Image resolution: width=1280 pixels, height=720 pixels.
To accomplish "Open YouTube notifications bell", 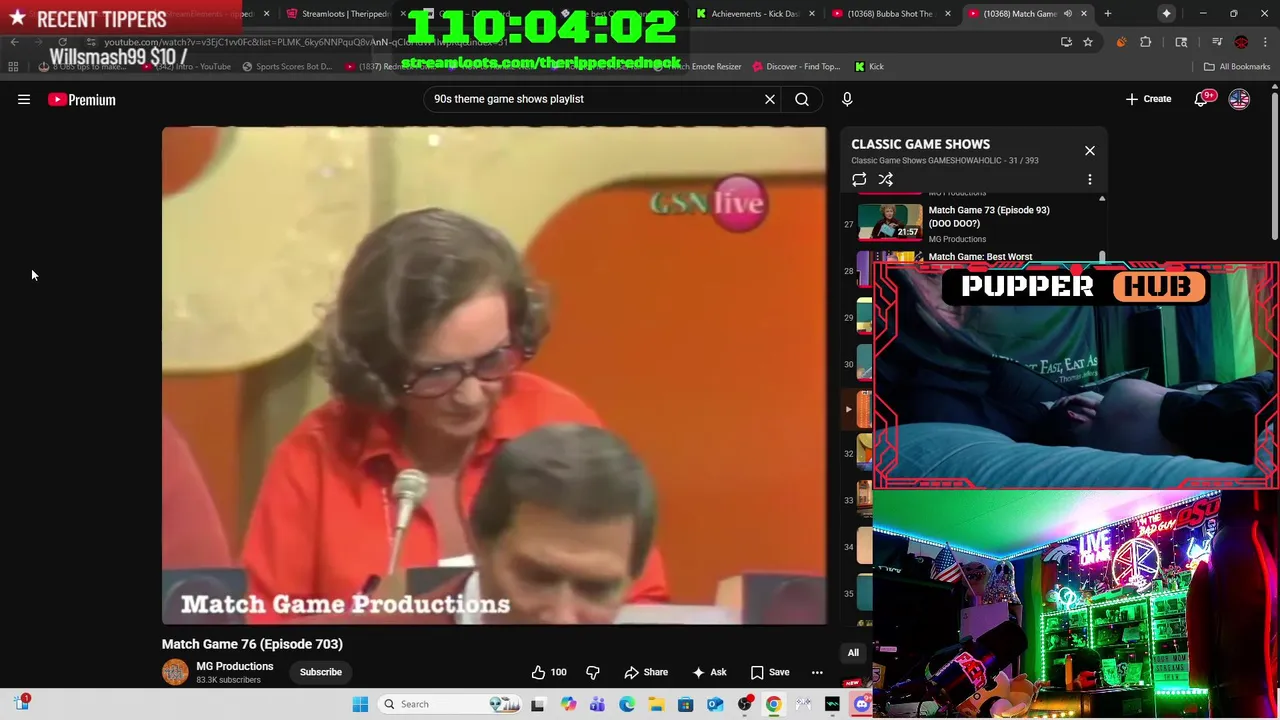I will click(1202, 99).
